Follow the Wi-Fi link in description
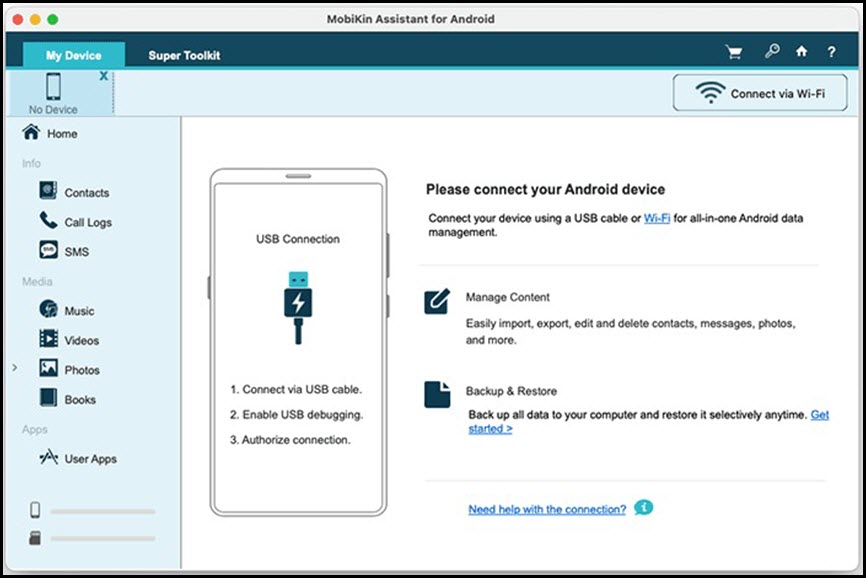This screenshot has width=866, height=578. (x=657, y=218)
